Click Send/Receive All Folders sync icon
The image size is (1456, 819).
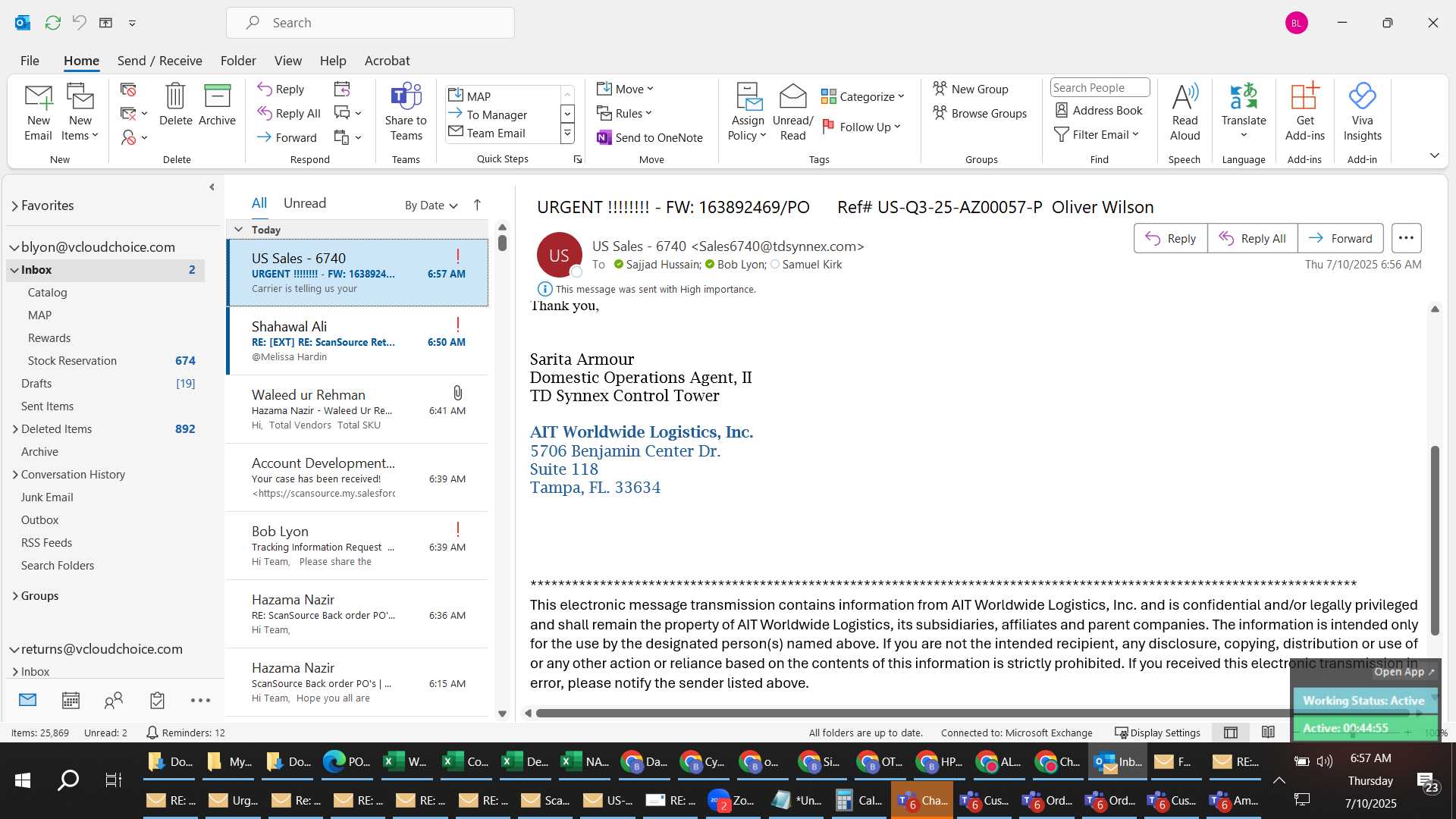click(52, 23)
